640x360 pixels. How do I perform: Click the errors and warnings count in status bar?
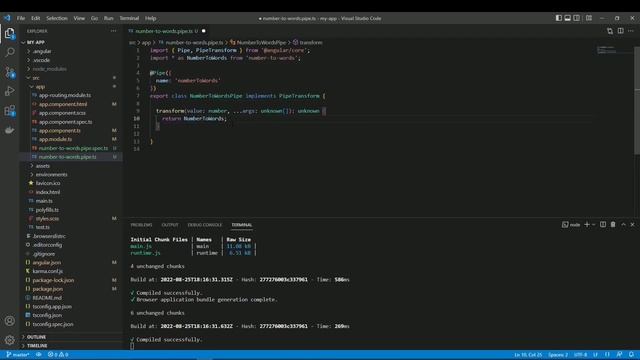[58, 355]
